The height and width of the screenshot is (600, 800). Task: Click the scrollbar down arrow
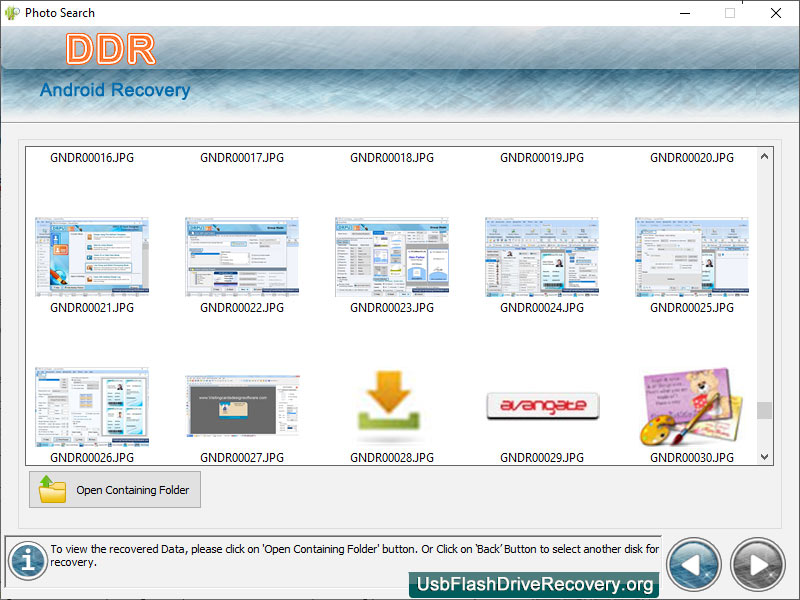click(764, 457)
